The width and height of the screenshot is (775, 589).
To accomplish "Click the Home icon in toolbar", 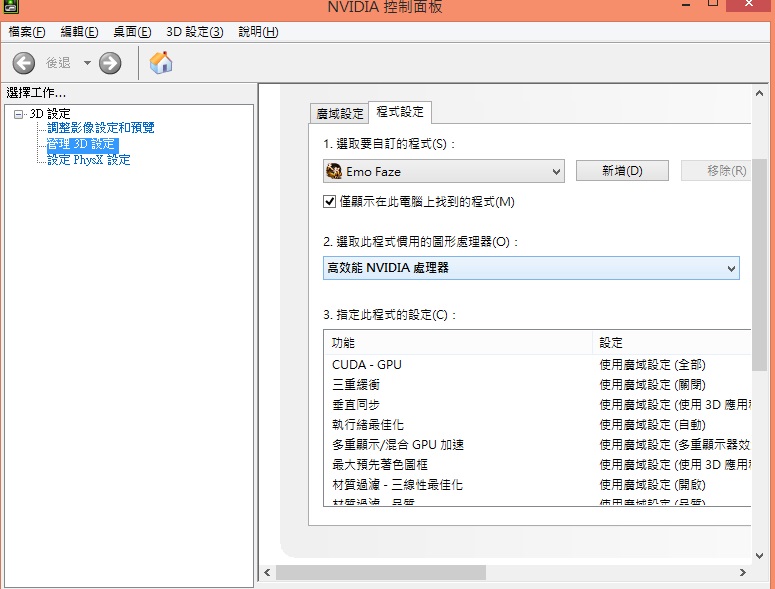I will tap(161, 63).
